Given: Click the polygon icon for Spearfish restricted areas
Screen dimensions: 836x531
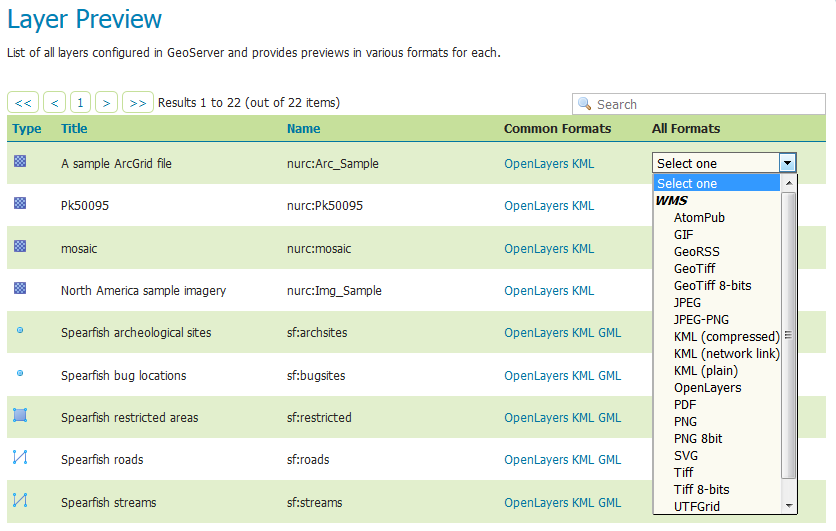Looking at the screenshot, I should (x=20, y=415).
